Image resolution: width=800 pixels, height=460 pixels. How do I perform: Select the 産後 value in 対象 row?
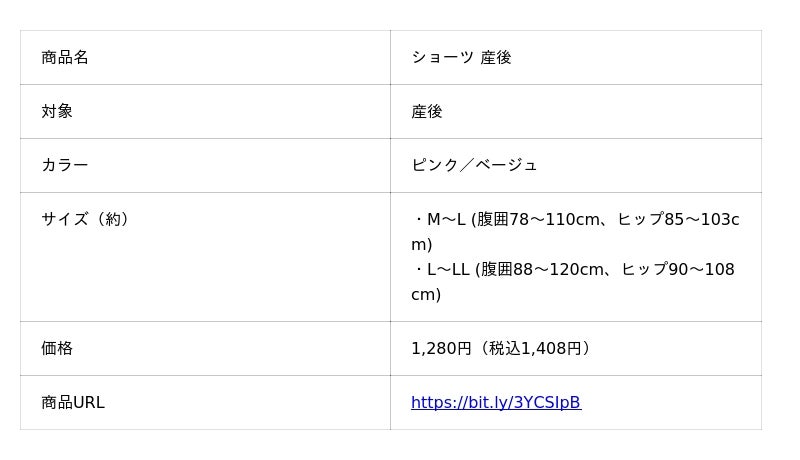pos(427,112)
